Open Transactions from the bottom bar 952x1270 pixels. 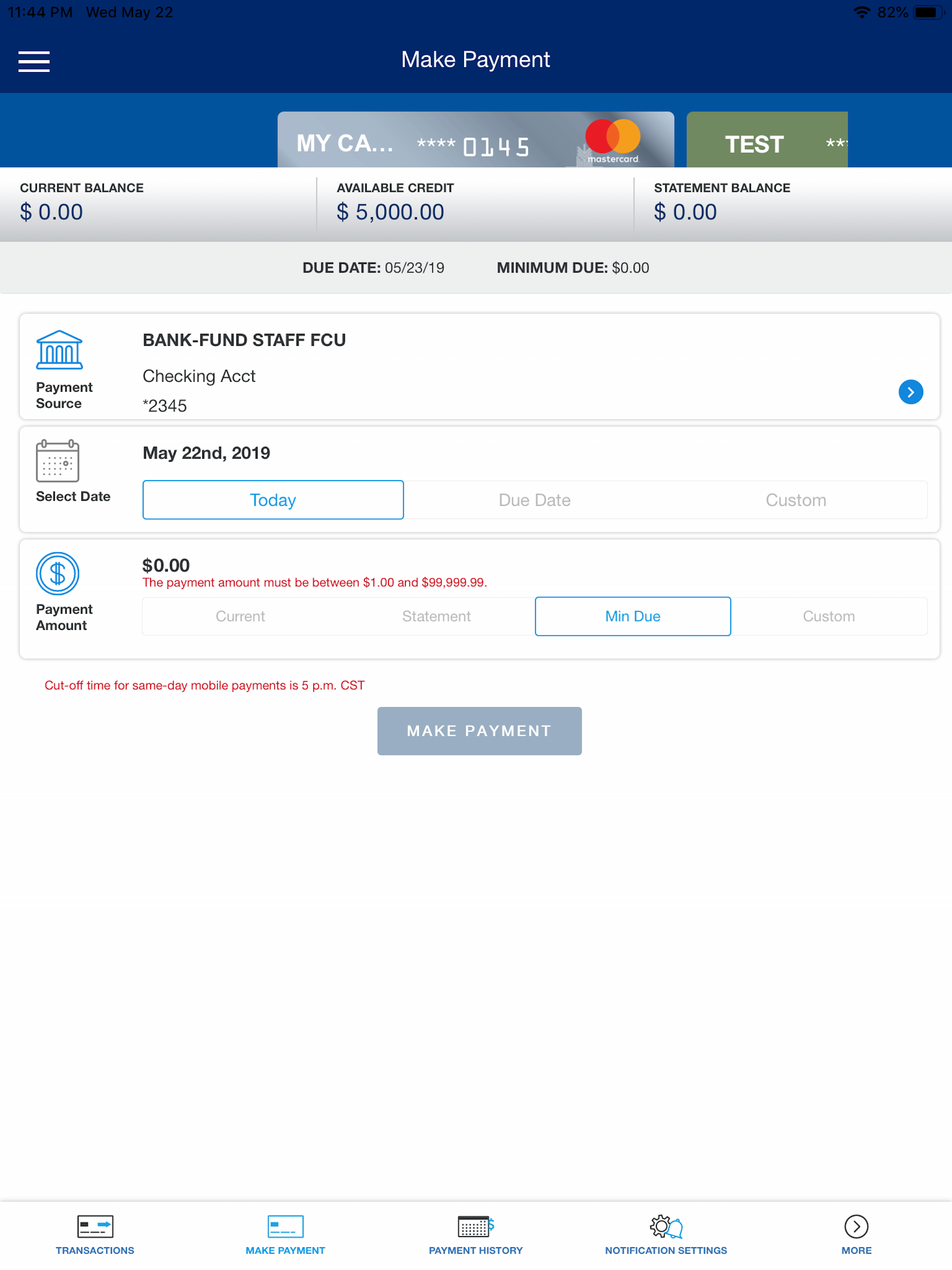tap(95, 1234)
